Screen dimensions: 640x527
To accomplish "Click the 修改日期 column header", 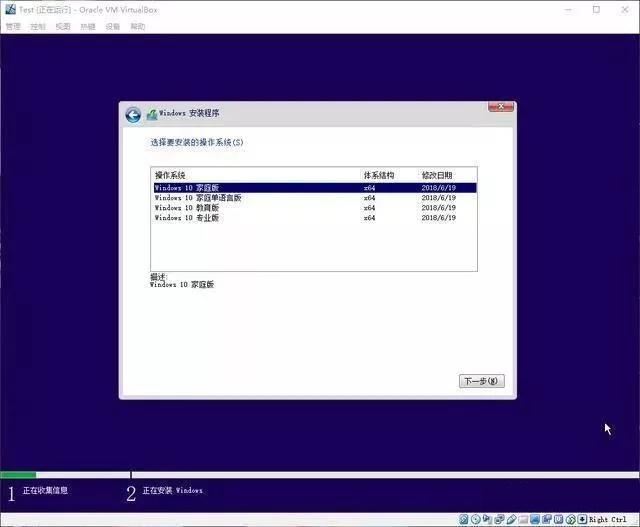I will coord(437,176).
